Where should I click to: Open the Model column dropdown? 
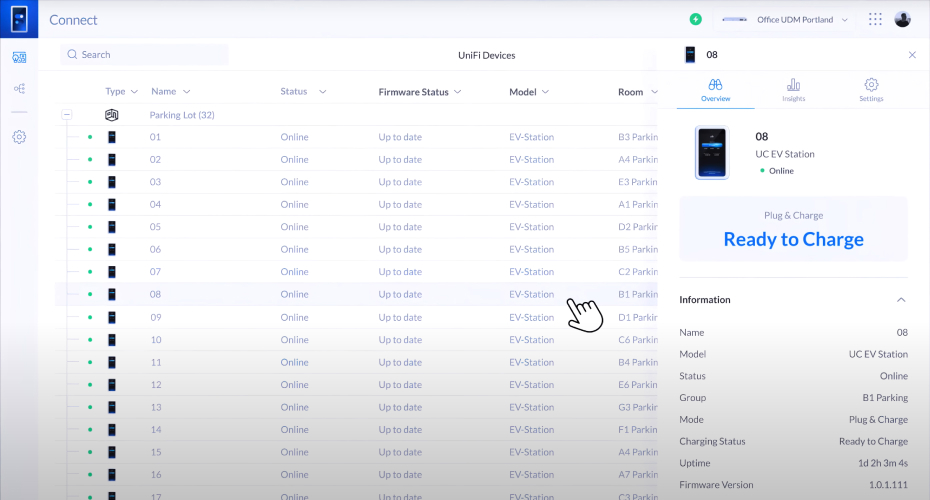pyautogui.click(x=546, y=92)
